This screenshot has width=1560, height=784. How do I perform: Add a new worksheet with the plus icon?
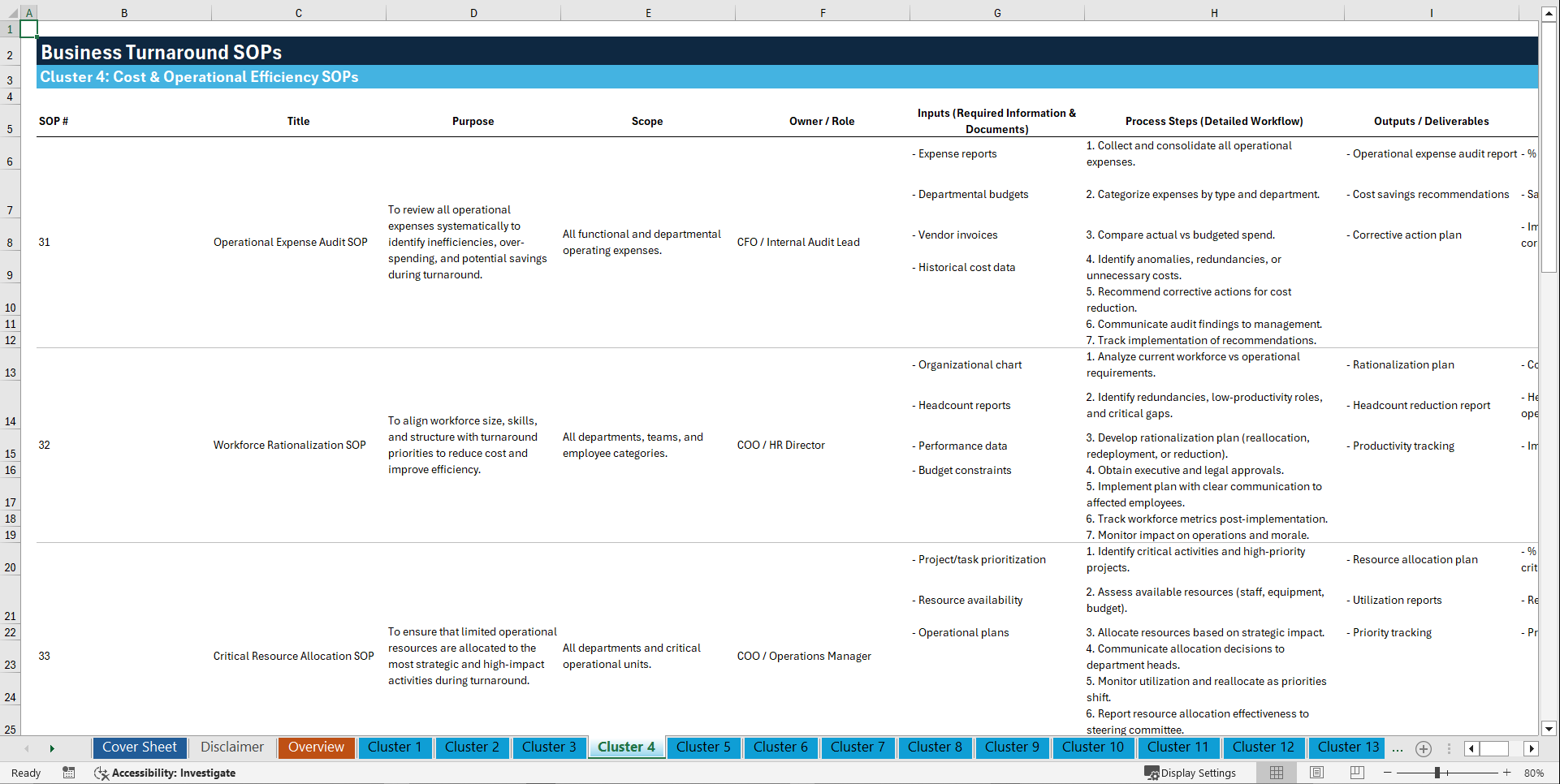coord(1423,748)
